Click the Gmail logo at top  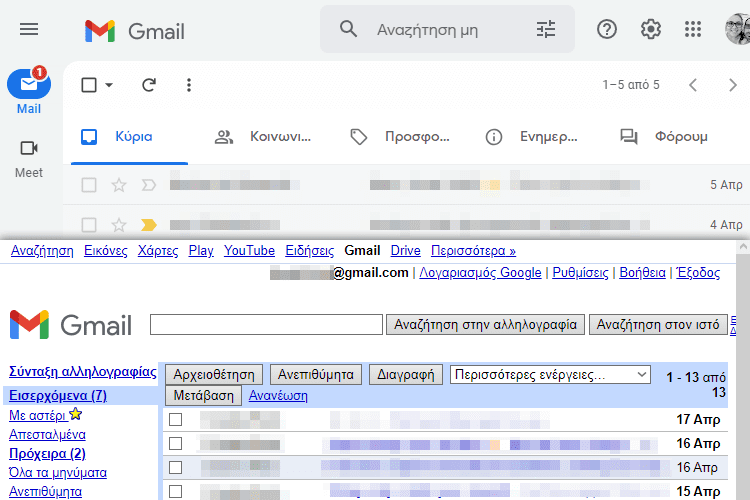134,31
